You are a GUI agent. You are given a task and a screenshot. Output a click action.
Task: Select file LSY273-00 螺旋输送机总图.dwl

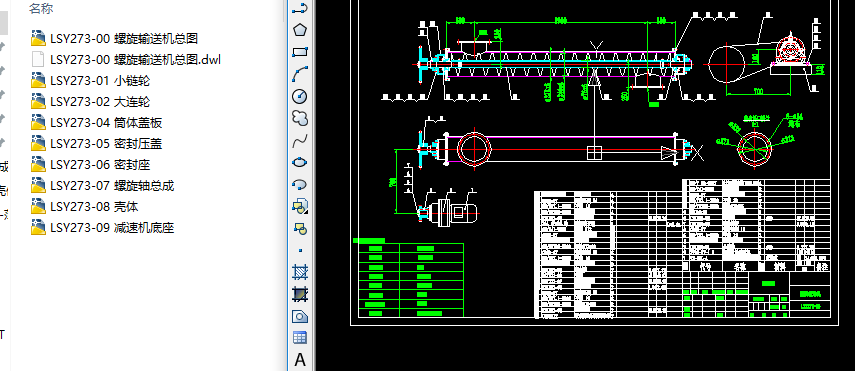tap(126, 59)
